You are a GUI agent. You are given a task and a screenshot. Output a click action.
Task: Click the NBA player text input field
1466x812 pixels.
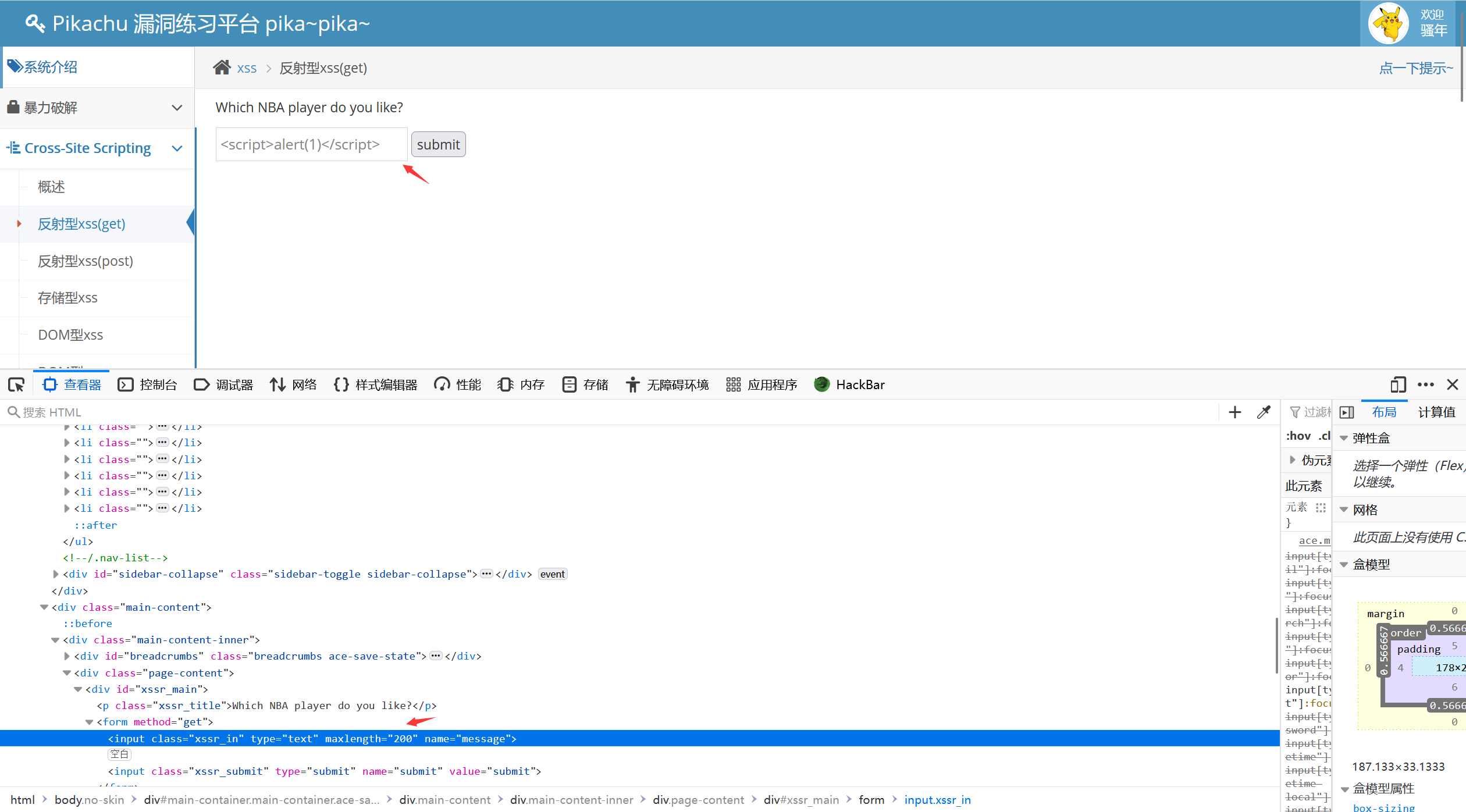pyautogui.click(x=311, y=144)
